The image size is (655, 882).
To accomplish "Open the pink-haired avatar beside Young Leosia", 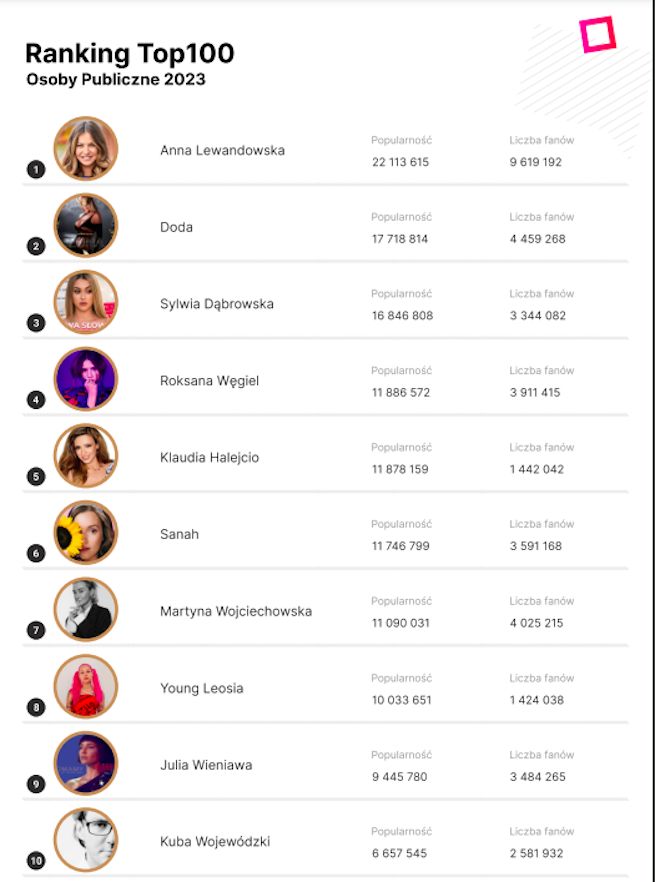I will coord(86,686).
